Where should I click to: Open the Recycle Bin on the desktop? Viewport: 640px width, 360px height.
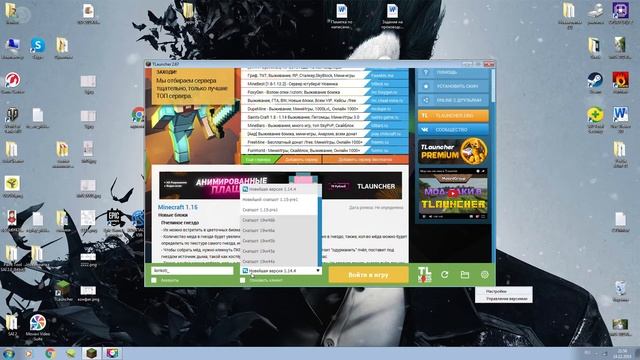coord(620,289)
